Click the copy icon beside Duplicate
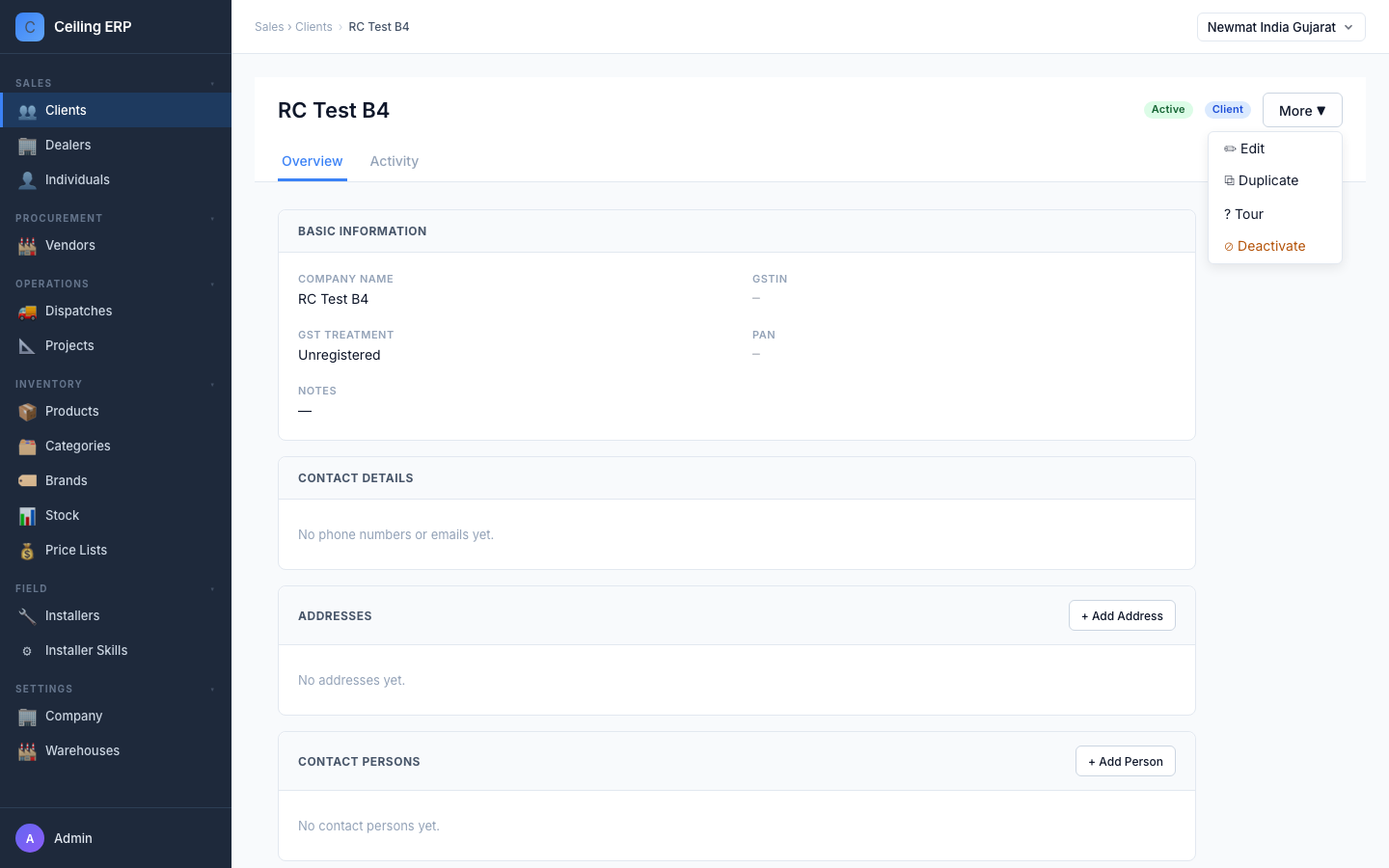1389x868 pixels. [1229, 180]
